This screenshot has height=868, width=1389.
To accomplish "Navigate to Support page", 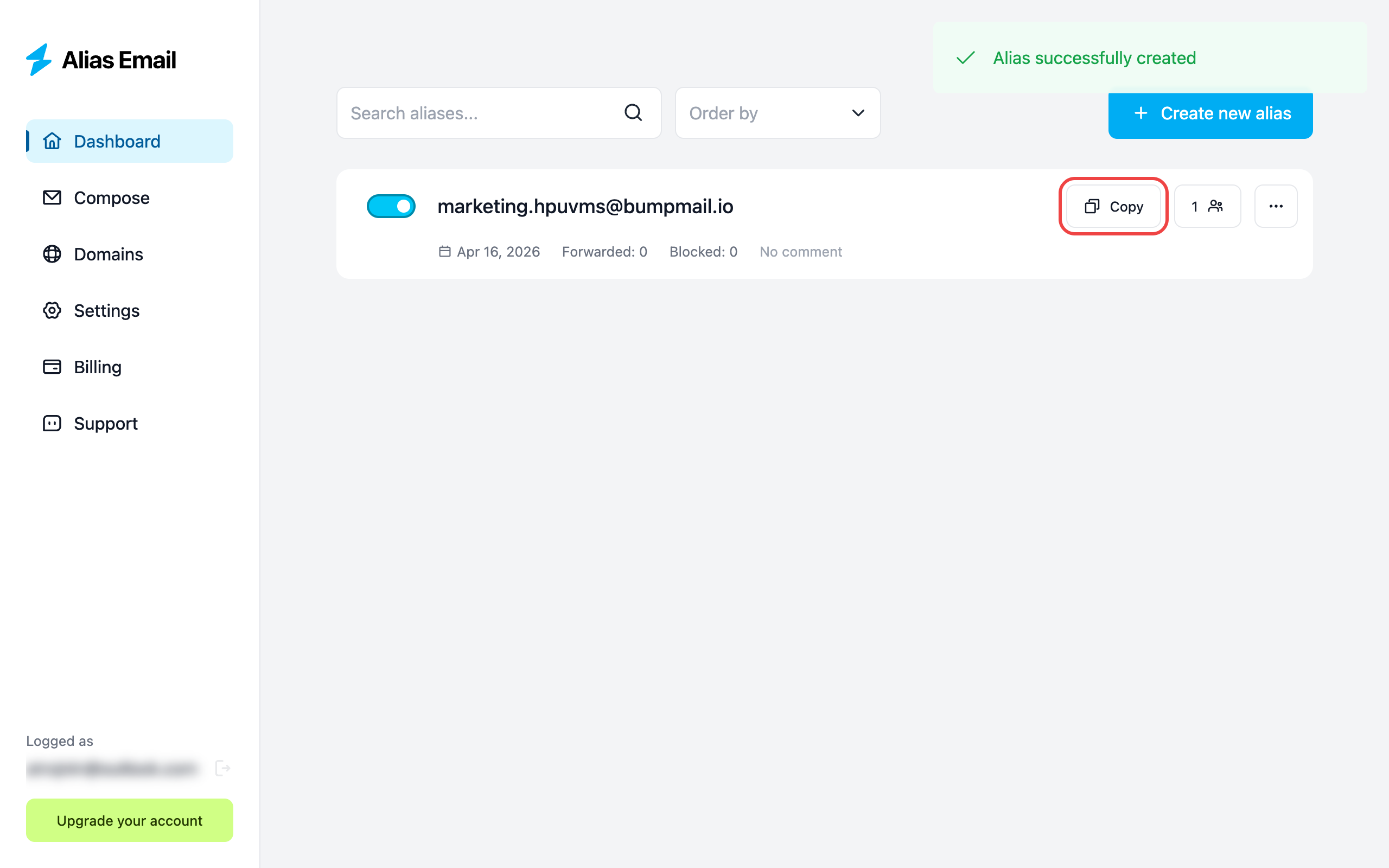I will 106,424.
